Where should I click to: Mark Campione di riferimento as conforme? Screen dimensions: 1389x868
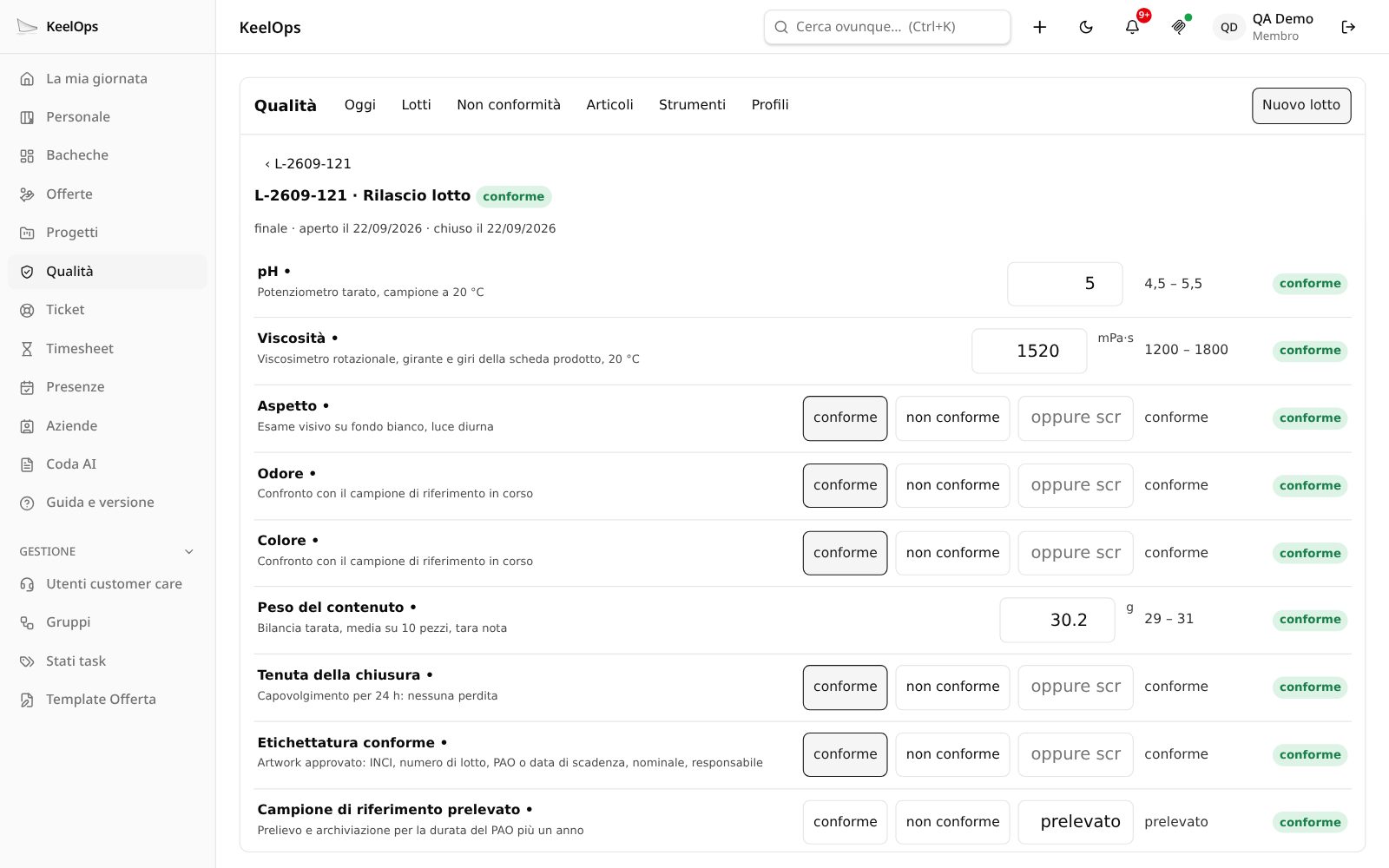(x=845, y=822)
